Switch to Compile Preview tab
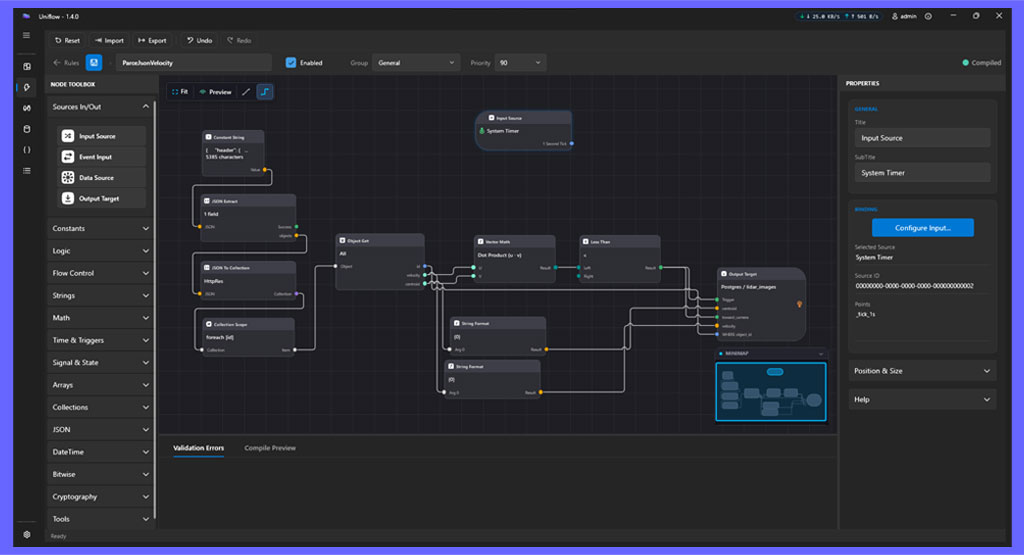The height and width of the screenshot is (555, 1024). point(270,448)
